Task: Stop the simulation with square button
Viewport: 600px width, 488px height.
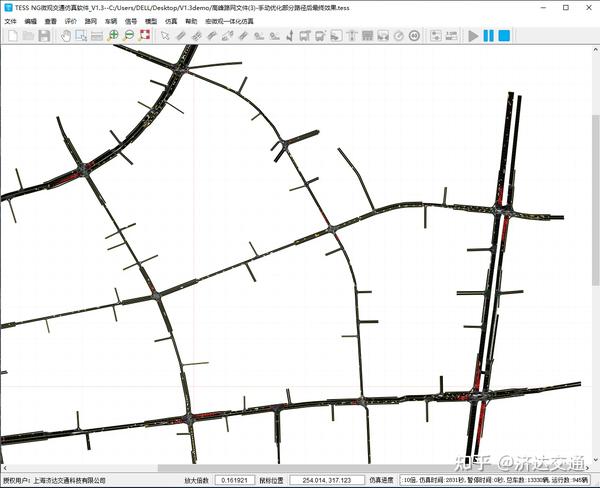Action: coord(505,36)
